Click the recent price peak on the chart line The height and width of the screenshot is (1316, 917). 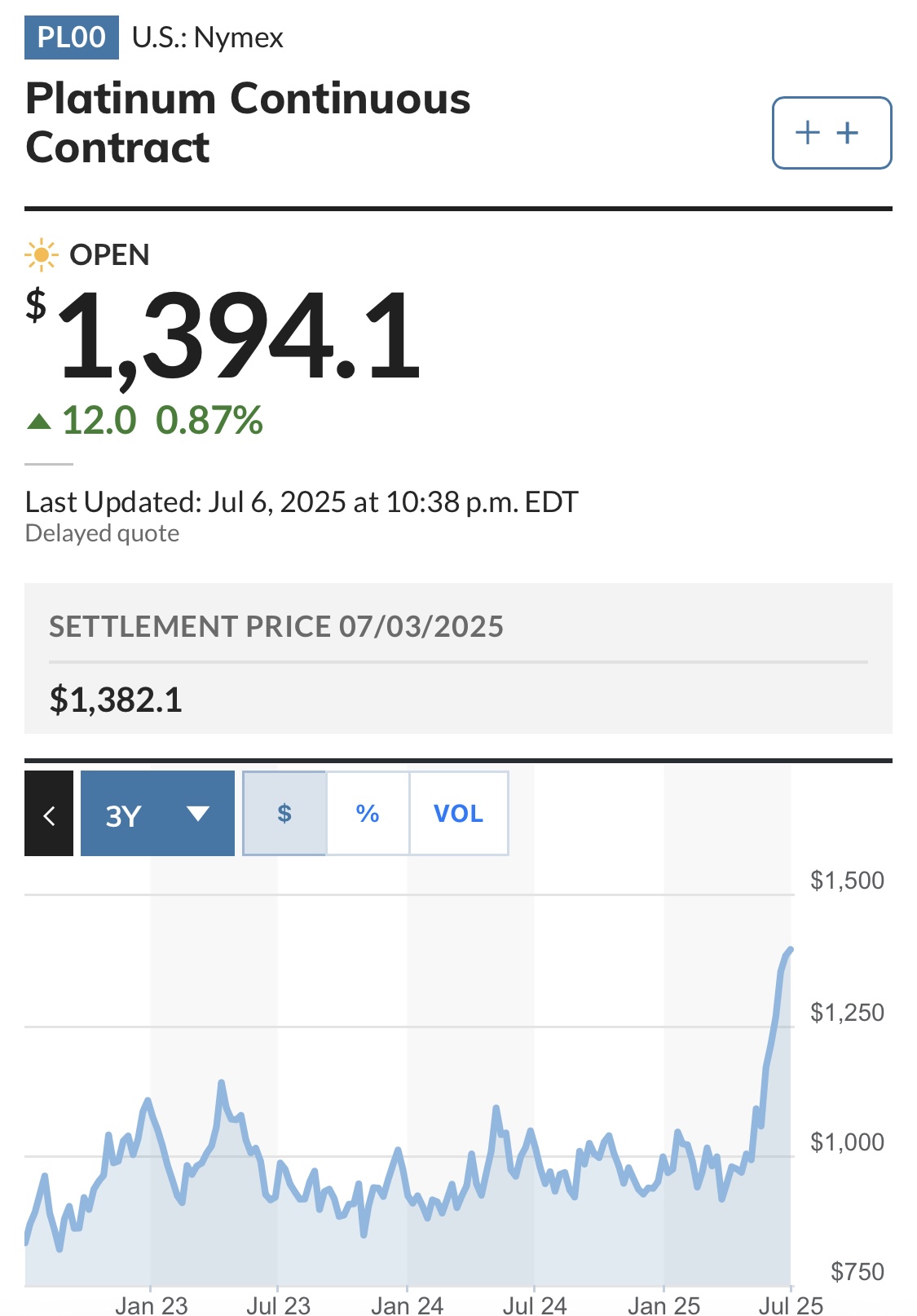point(790,950)
